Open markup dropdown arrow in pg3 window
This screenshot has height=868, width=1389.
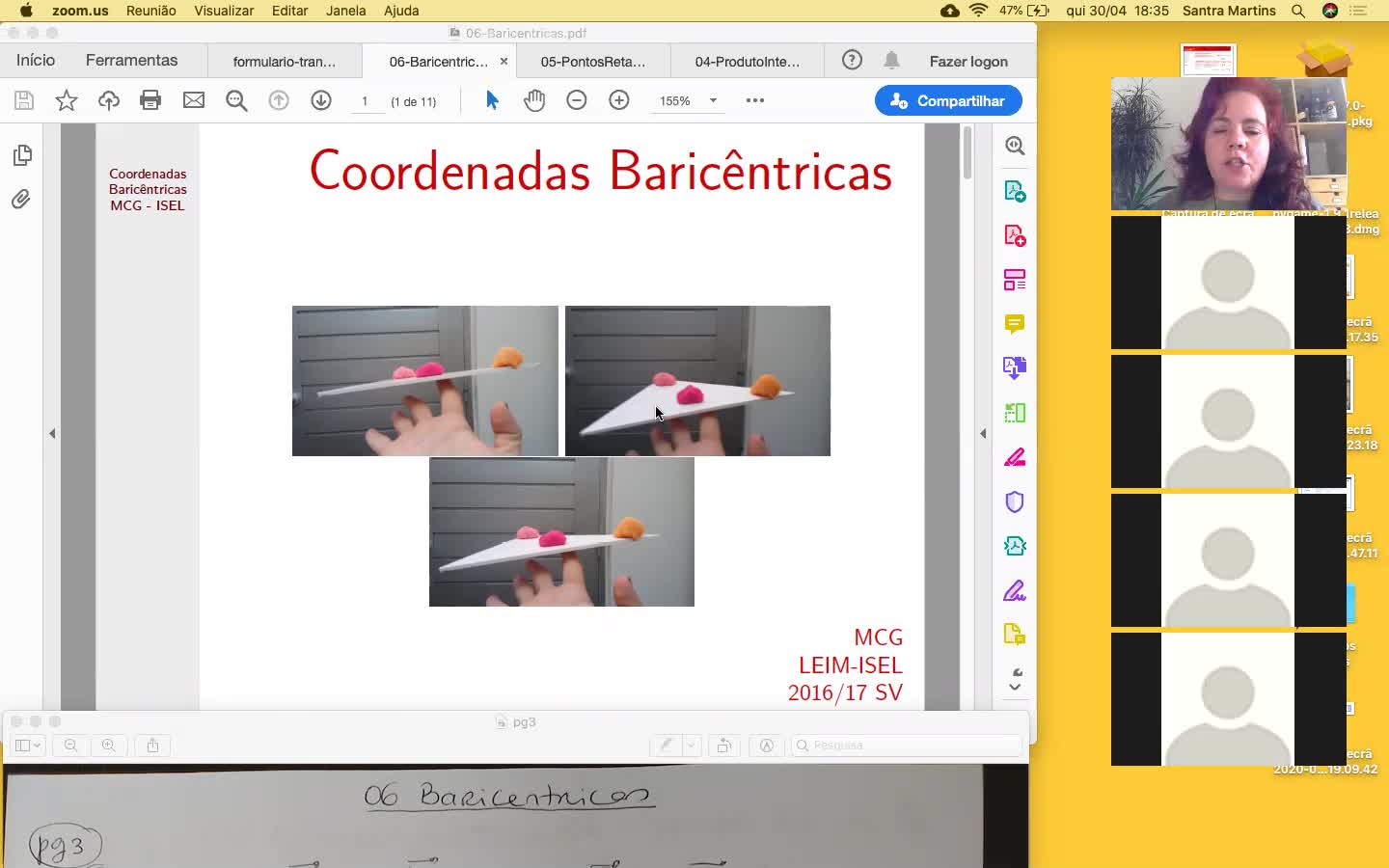tap(692, 745)
